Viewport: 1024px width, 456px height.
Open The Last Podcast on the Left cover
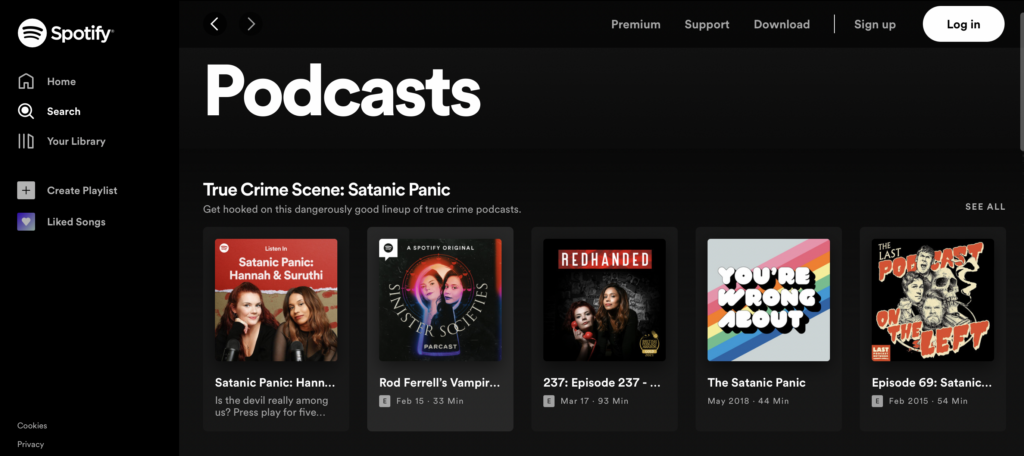click(x=933, y=301)
